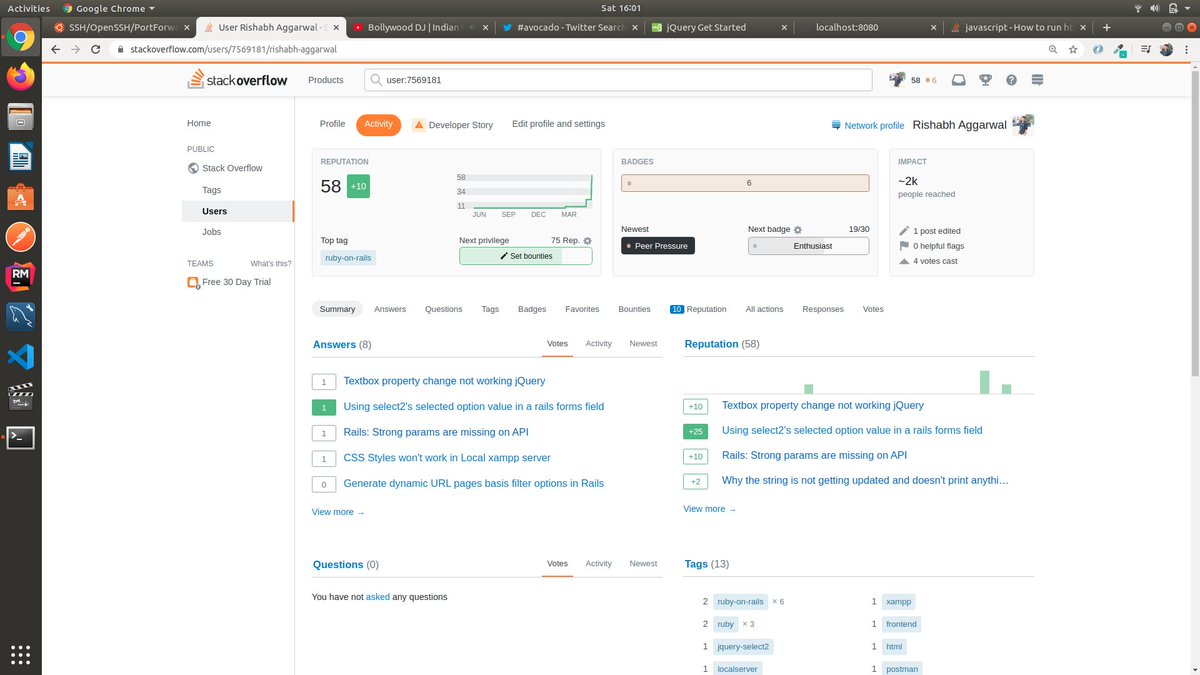Reload the page with refresh icon

click(x=97, y=48)
